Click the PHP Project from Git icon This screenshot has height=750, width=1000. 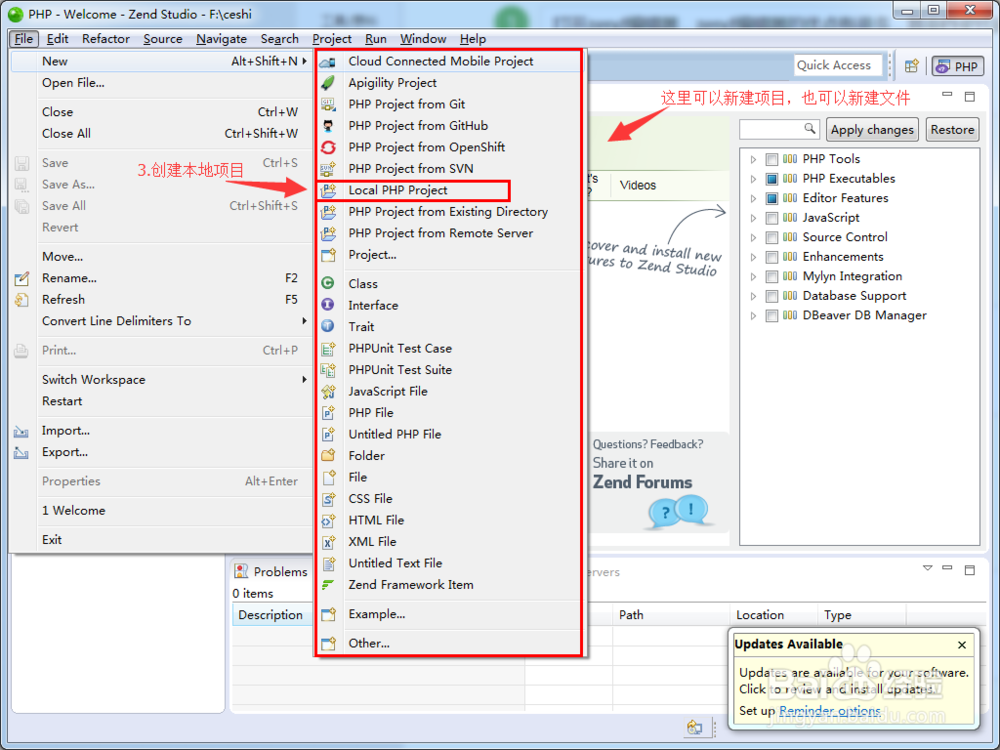328,105
